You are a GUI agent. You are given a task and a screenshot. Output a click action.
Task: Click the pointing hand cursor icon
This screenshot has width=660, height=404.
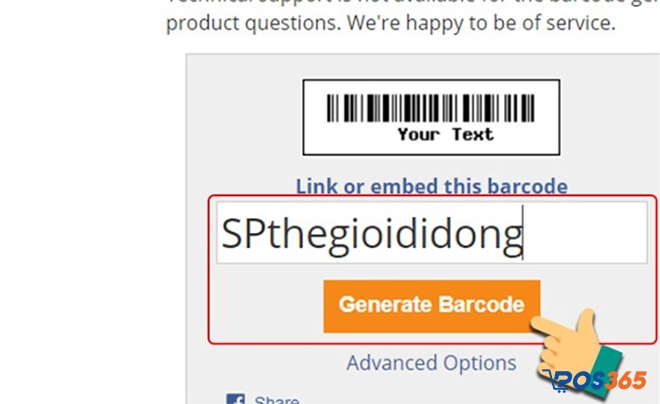(568, 343)
